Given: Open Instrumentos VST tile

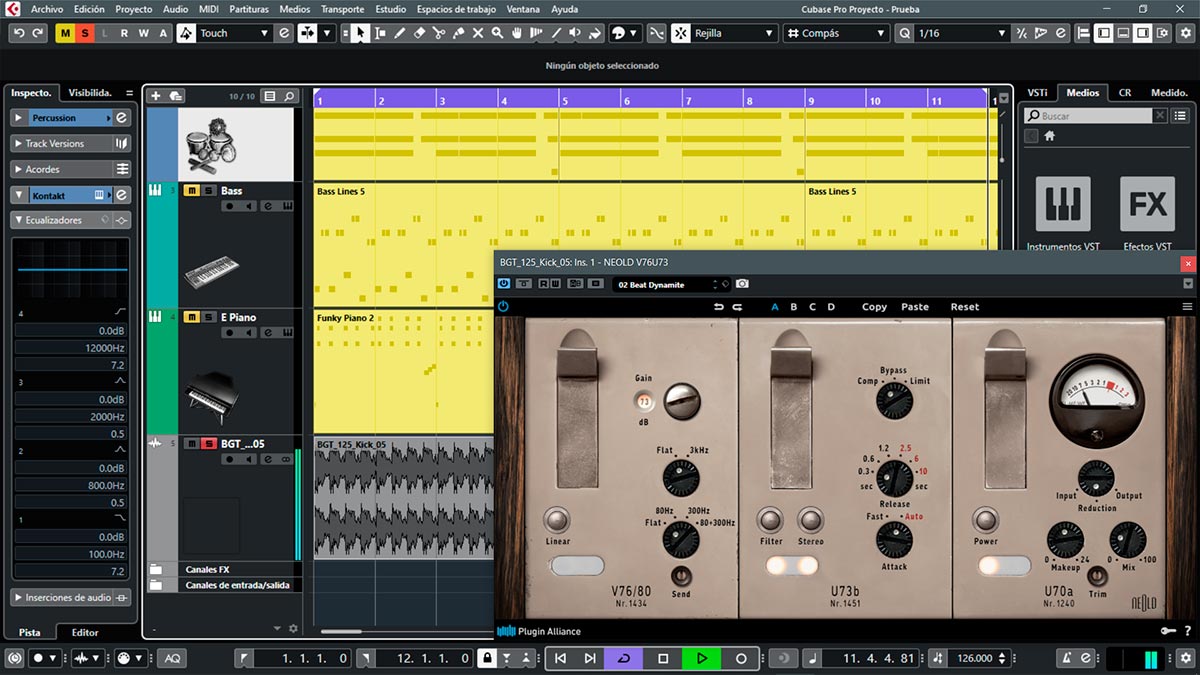Looking at the screenshot, I should [1062, 204].
